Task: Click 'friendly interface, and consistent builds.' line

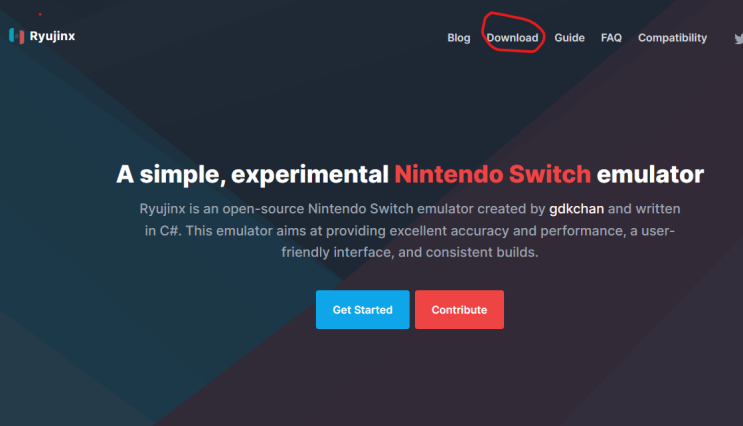Action: click(x=410, y=252)
